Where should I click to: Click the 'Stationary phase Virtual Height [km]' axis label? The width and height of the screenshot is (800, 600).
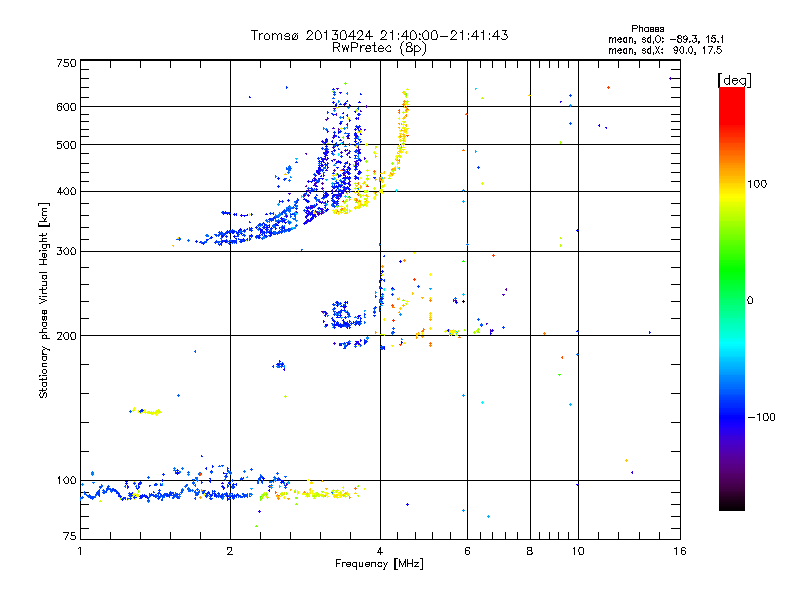point(44,301)
